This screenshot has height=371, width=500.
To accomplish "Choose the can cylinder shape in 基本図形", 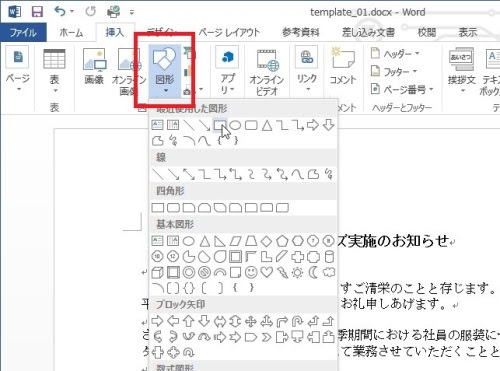I will [329, 257].
